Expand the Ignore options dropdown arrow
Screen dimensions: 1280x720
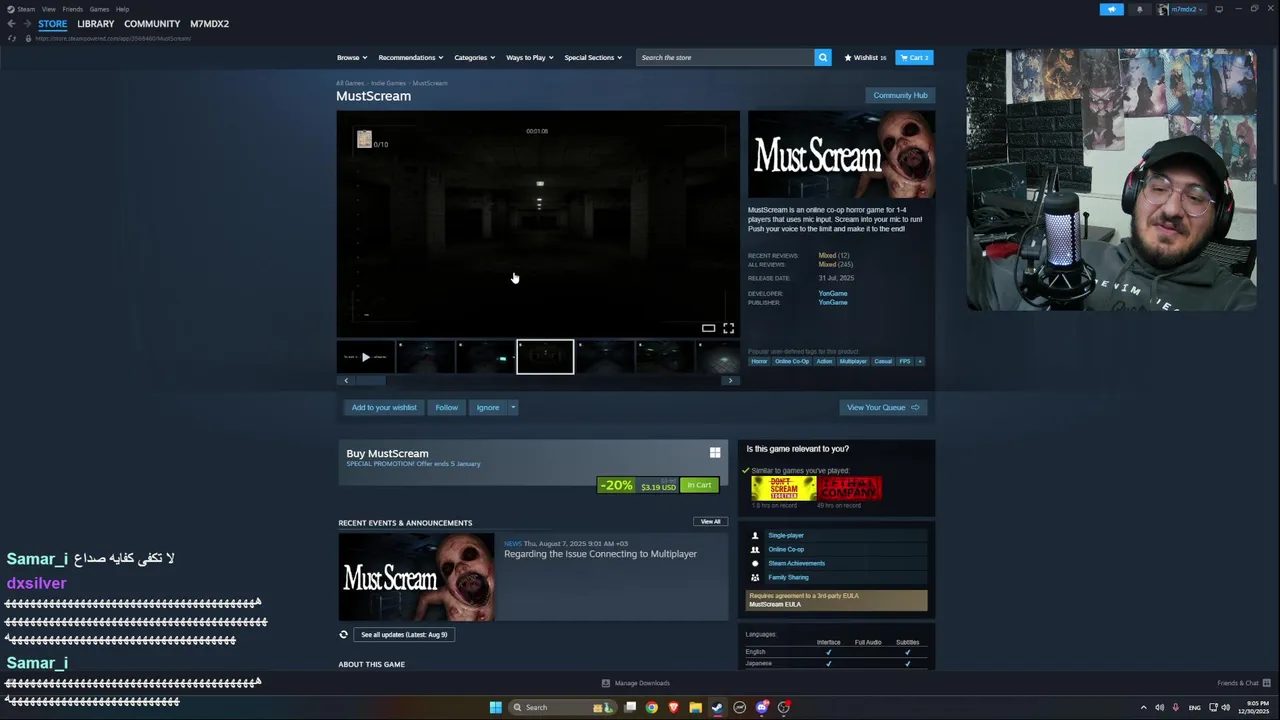tap(513, 407)
